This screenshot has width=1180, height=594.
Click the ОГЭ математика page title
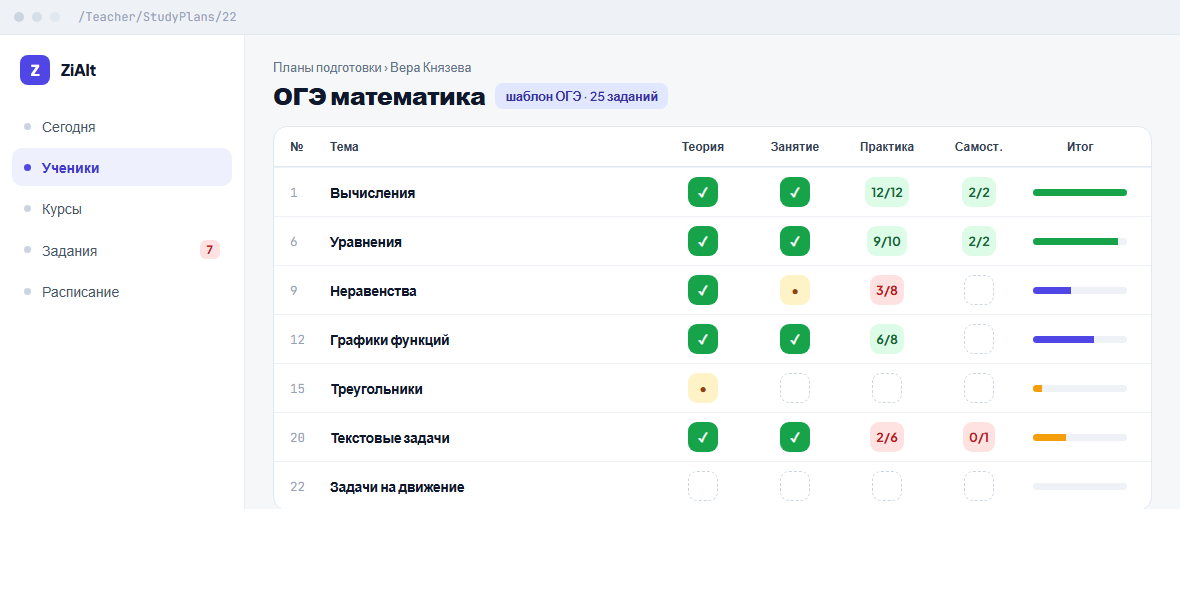point(379,97)
